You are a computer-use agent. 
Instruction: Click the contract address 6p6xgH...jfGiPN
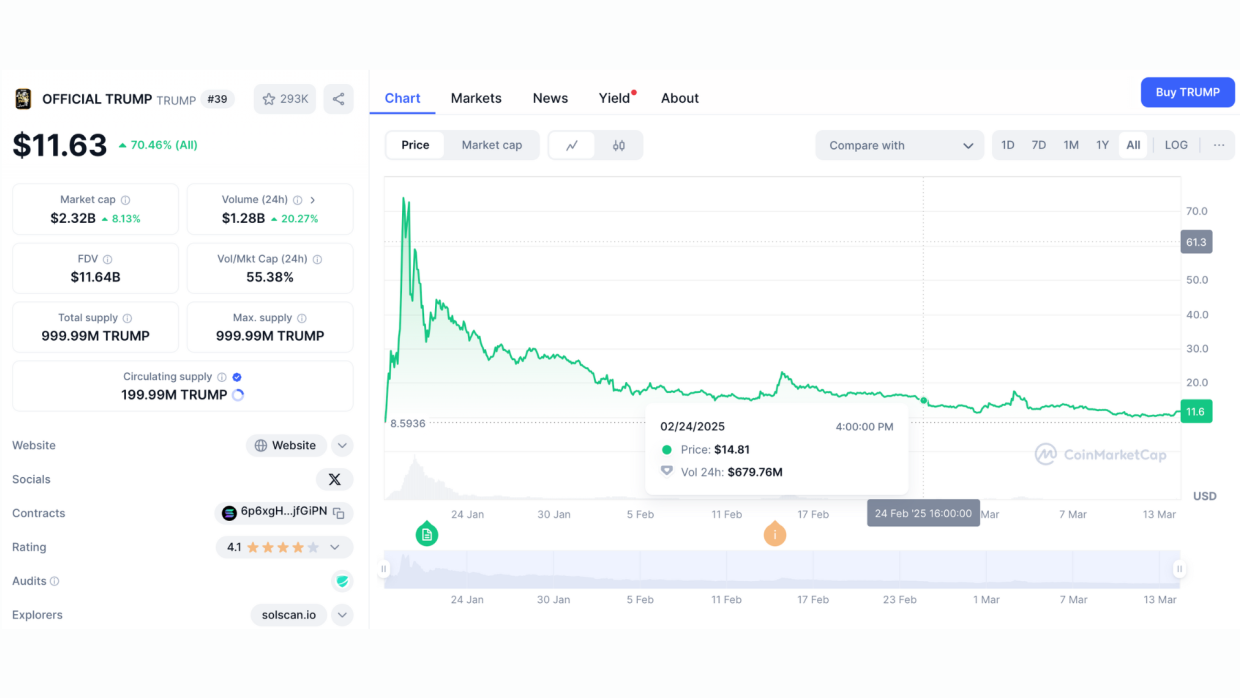click(x=284, y=511)
